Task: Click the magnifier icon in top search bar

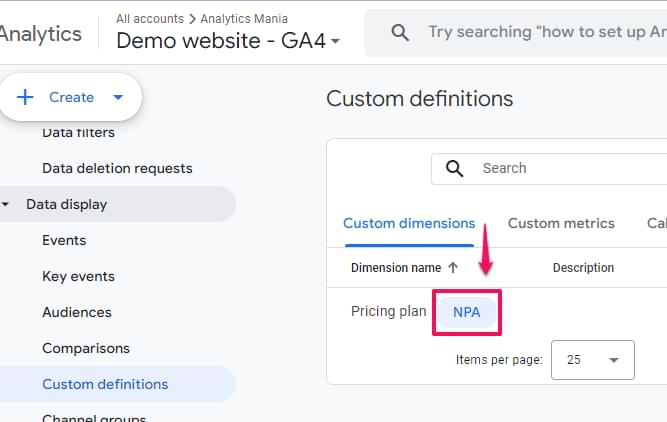Action: (x=400, y=32)
